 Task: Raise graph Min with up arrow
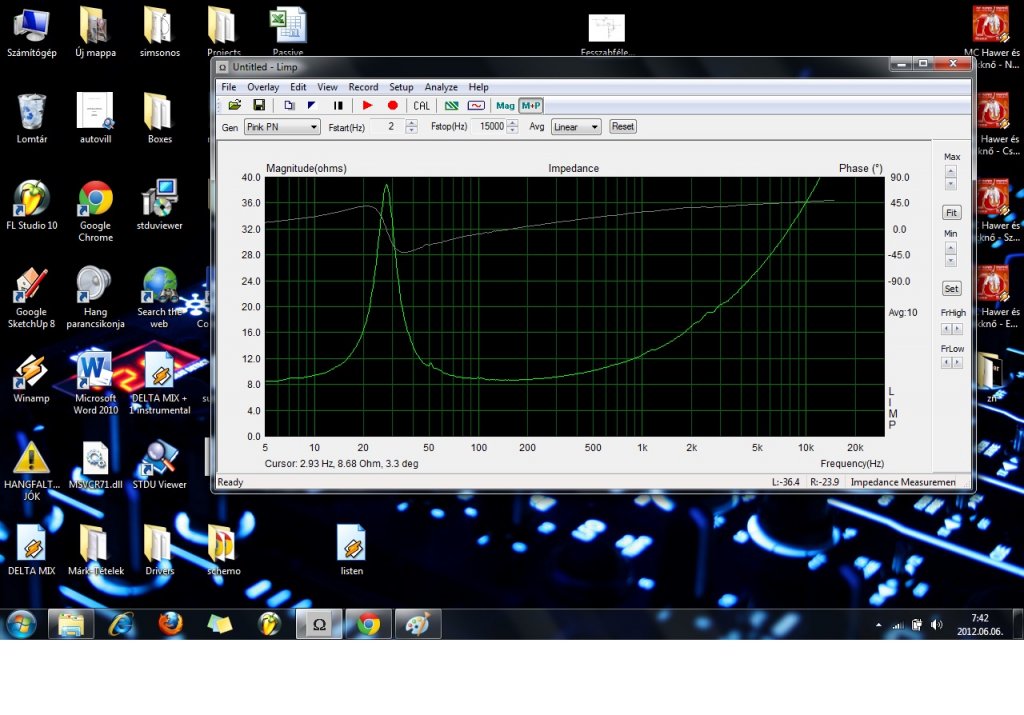[x=951, y=248]
